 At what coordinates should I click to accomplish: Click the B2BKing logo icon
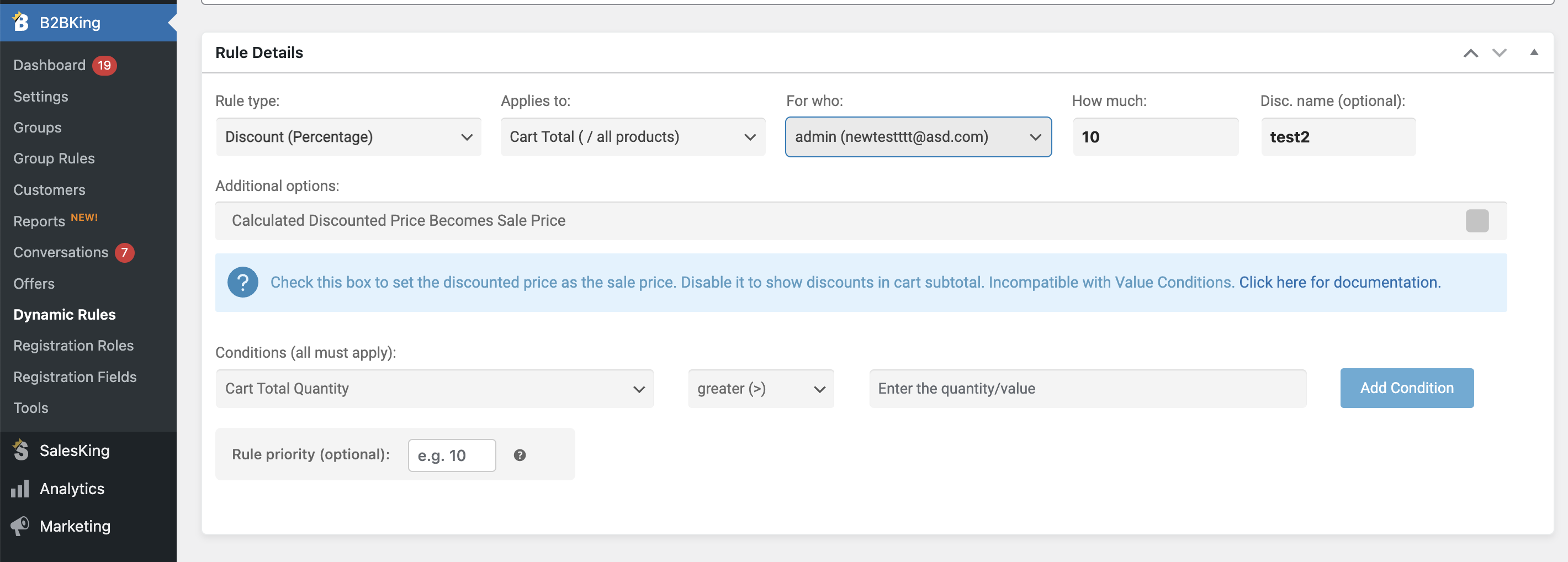click(x=20, y=22)
